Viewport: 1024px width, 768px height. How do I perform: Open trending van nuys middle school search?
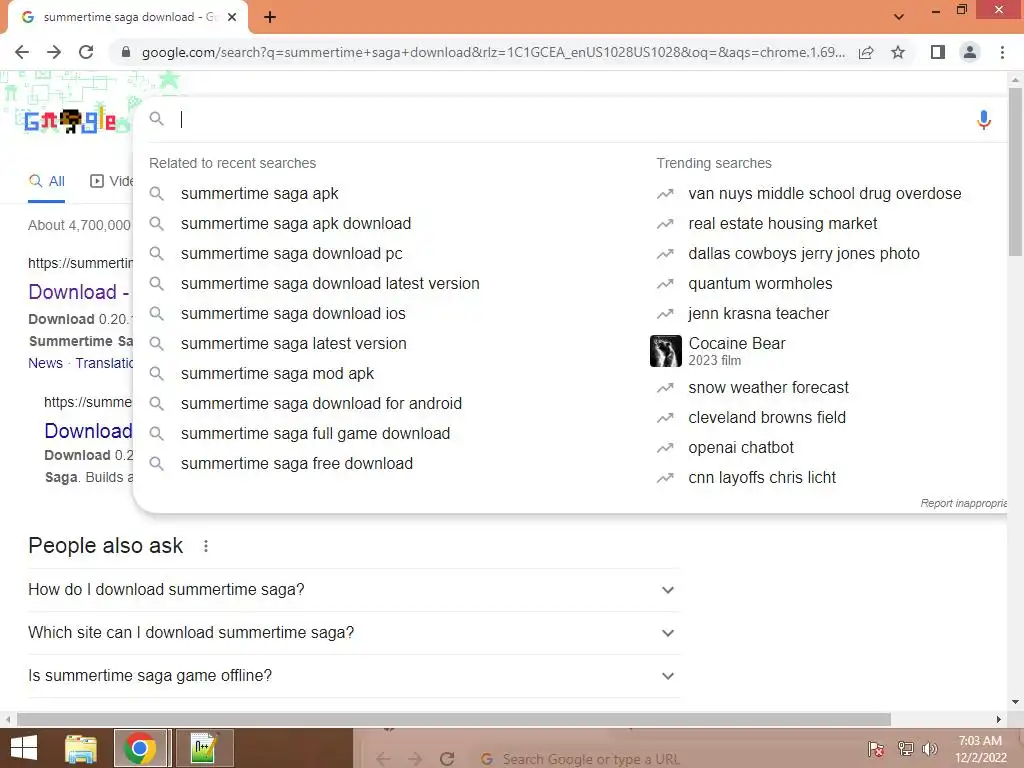(824, 194)
